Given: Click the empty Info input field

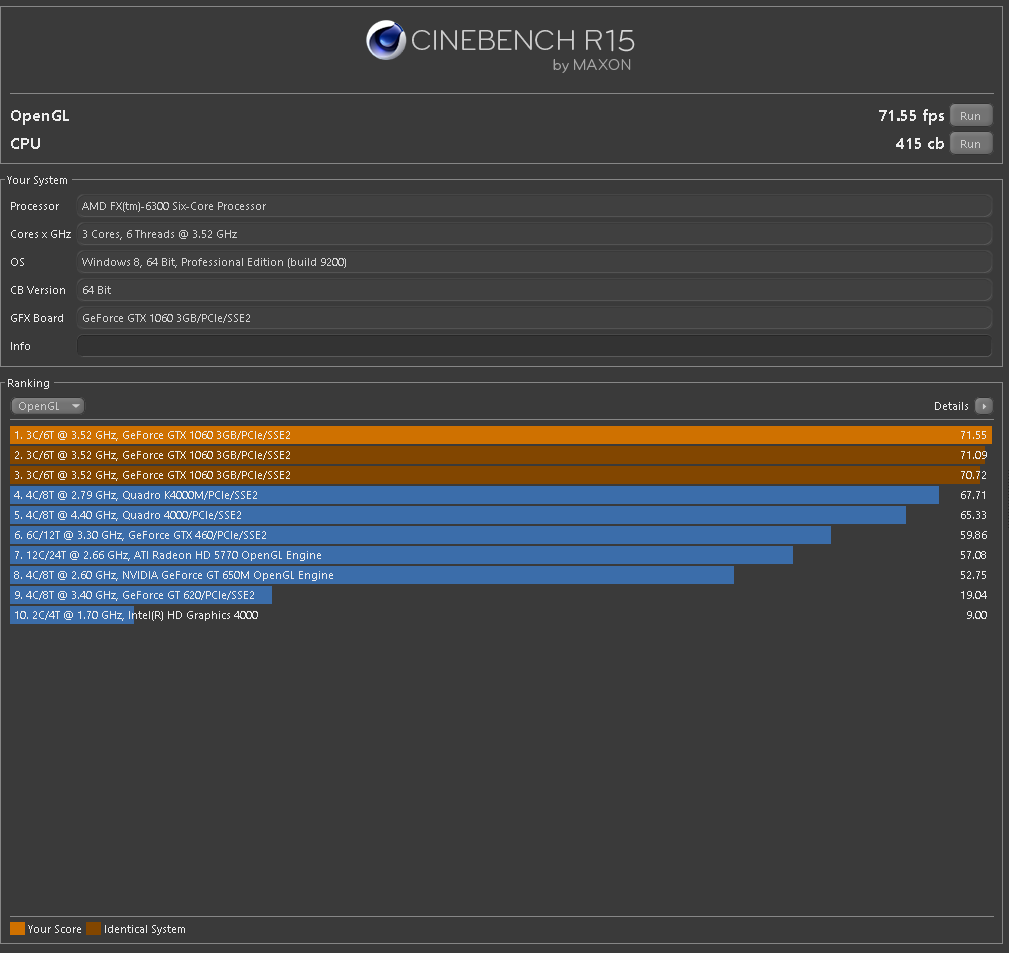Looking at the screenshot, I should pos(533,346).
